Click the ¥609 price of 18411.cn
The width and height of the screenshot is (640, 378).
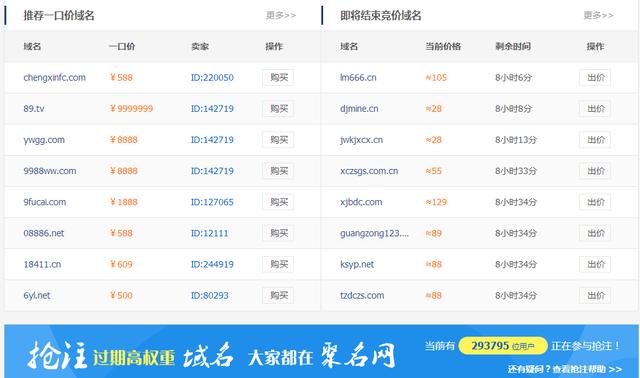point(121,264)
